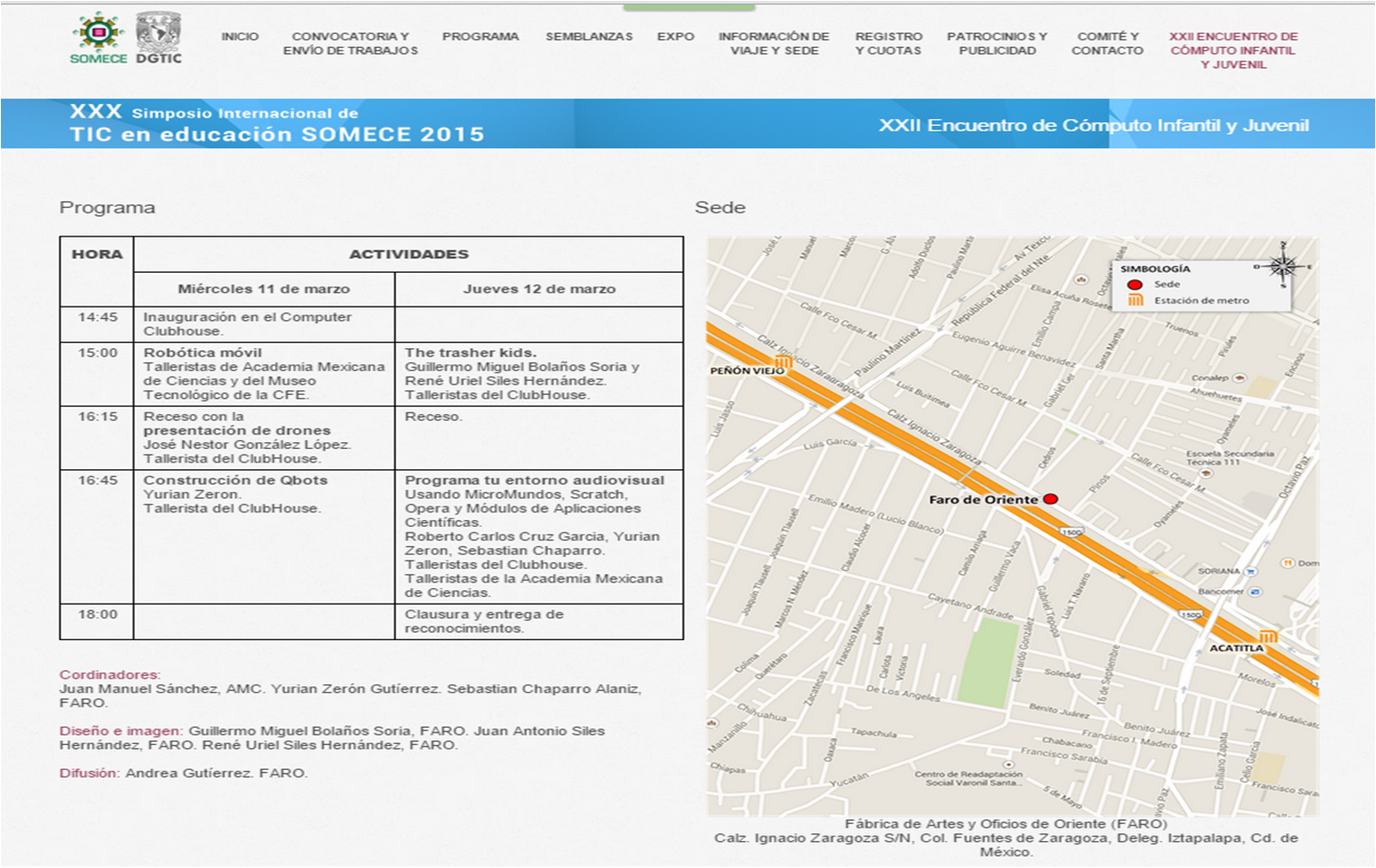Go to the PROGRAMA page
Image resolution: width=1376 pixels, height=868 pixels.
[x=481, y=37]
